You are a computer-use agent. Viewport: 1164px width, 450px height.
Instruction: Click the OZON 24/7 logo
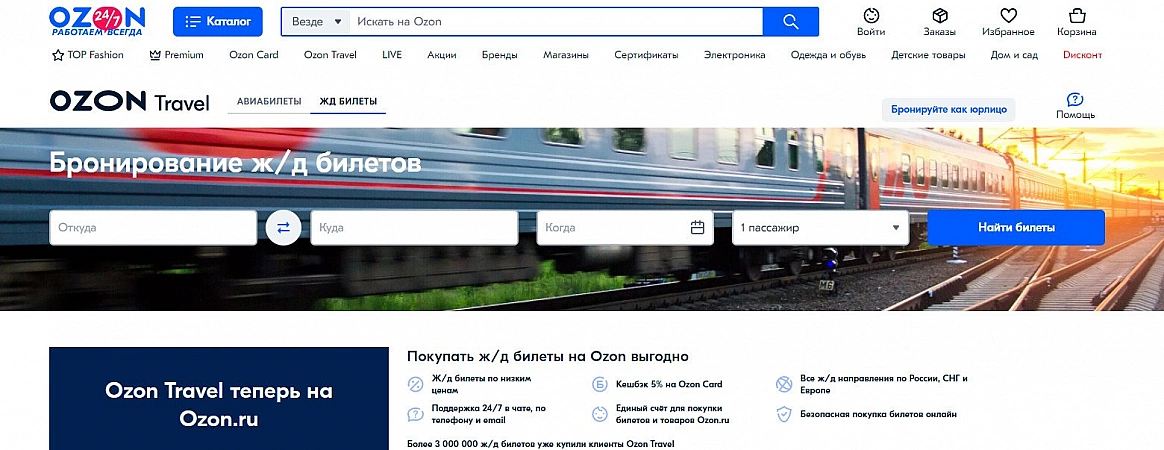click(97, 21)
